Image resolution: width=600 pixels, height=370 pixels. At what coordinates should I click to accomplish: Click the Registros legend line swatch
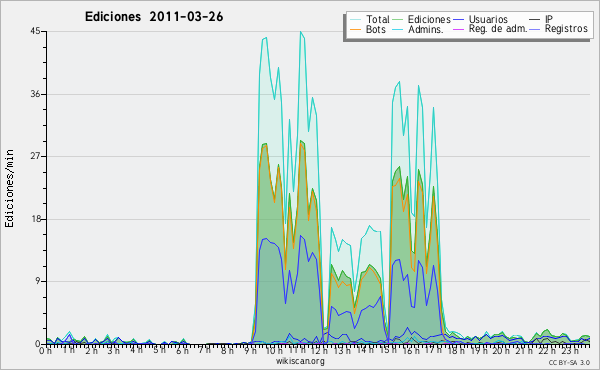coord(535,29)
